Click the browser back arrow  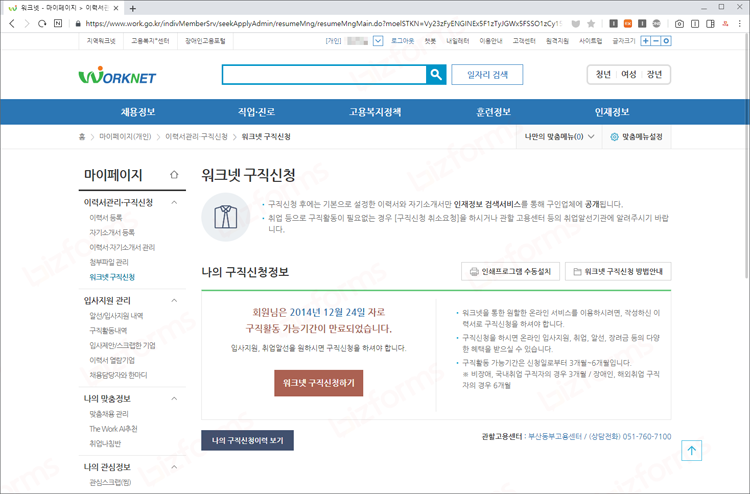[12, 23]
